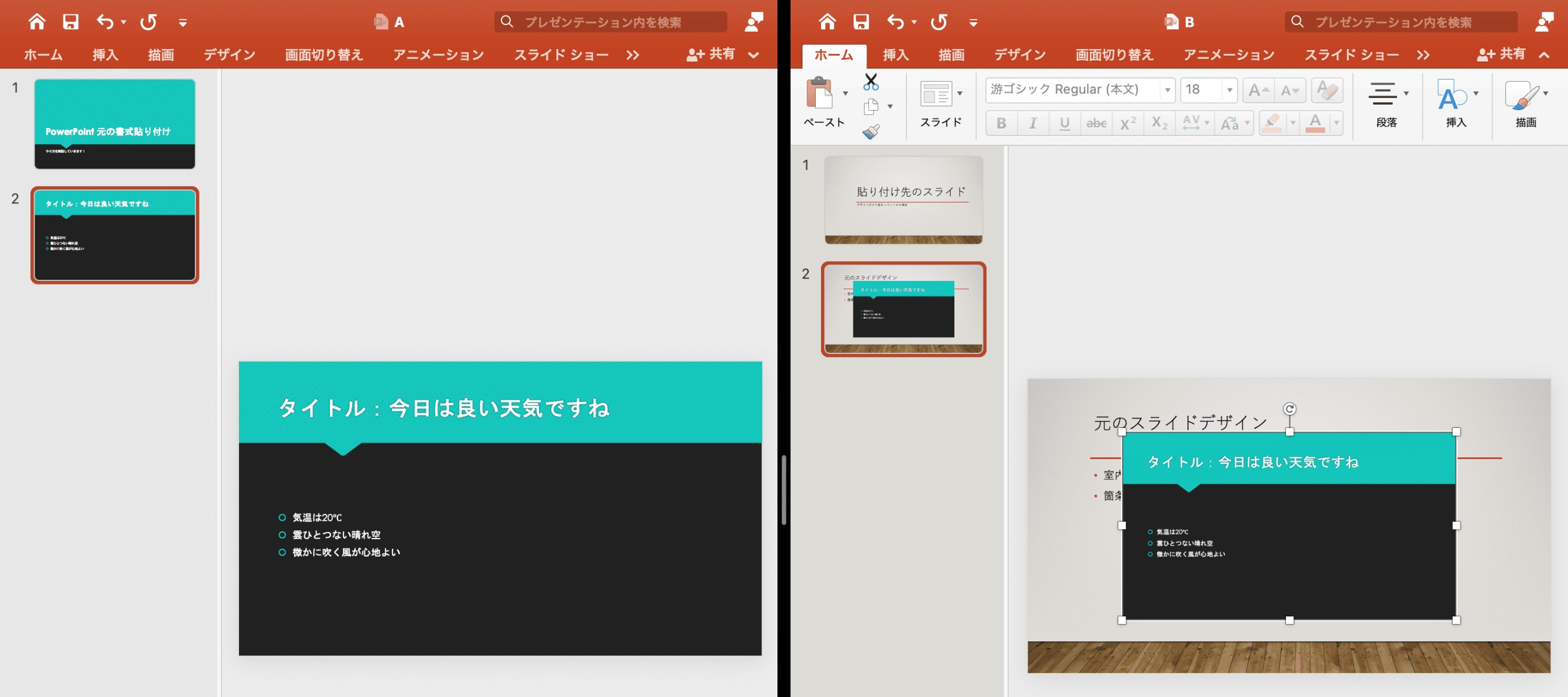1568x697 pixels.
Task: Click the font color swatch button
Action: pos(1315,124)
